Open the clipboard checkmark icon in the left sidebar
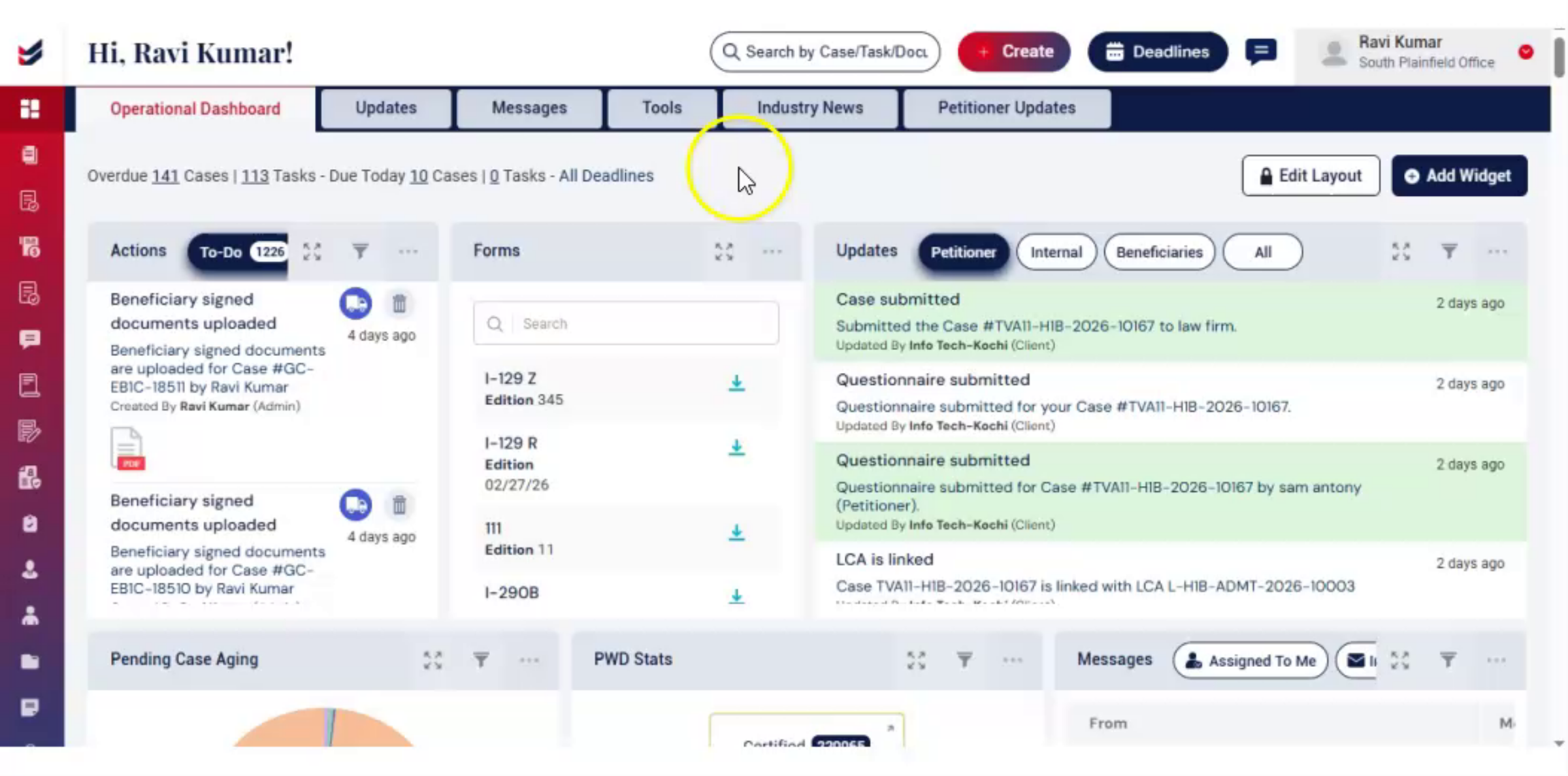1568x776 pixels. (30, 524)
